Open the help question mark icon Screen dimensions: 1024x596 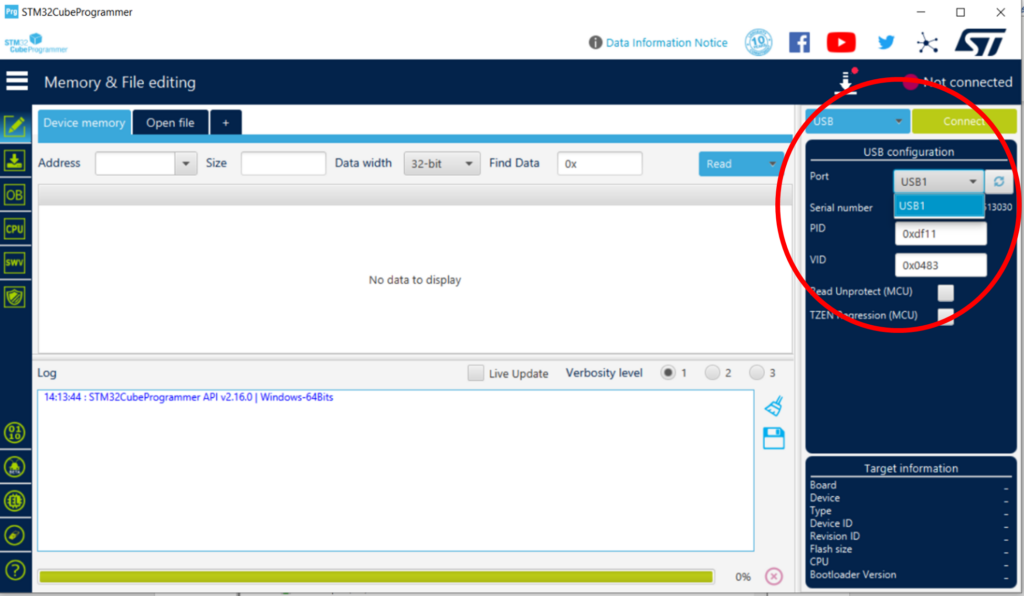click(15, 570)
